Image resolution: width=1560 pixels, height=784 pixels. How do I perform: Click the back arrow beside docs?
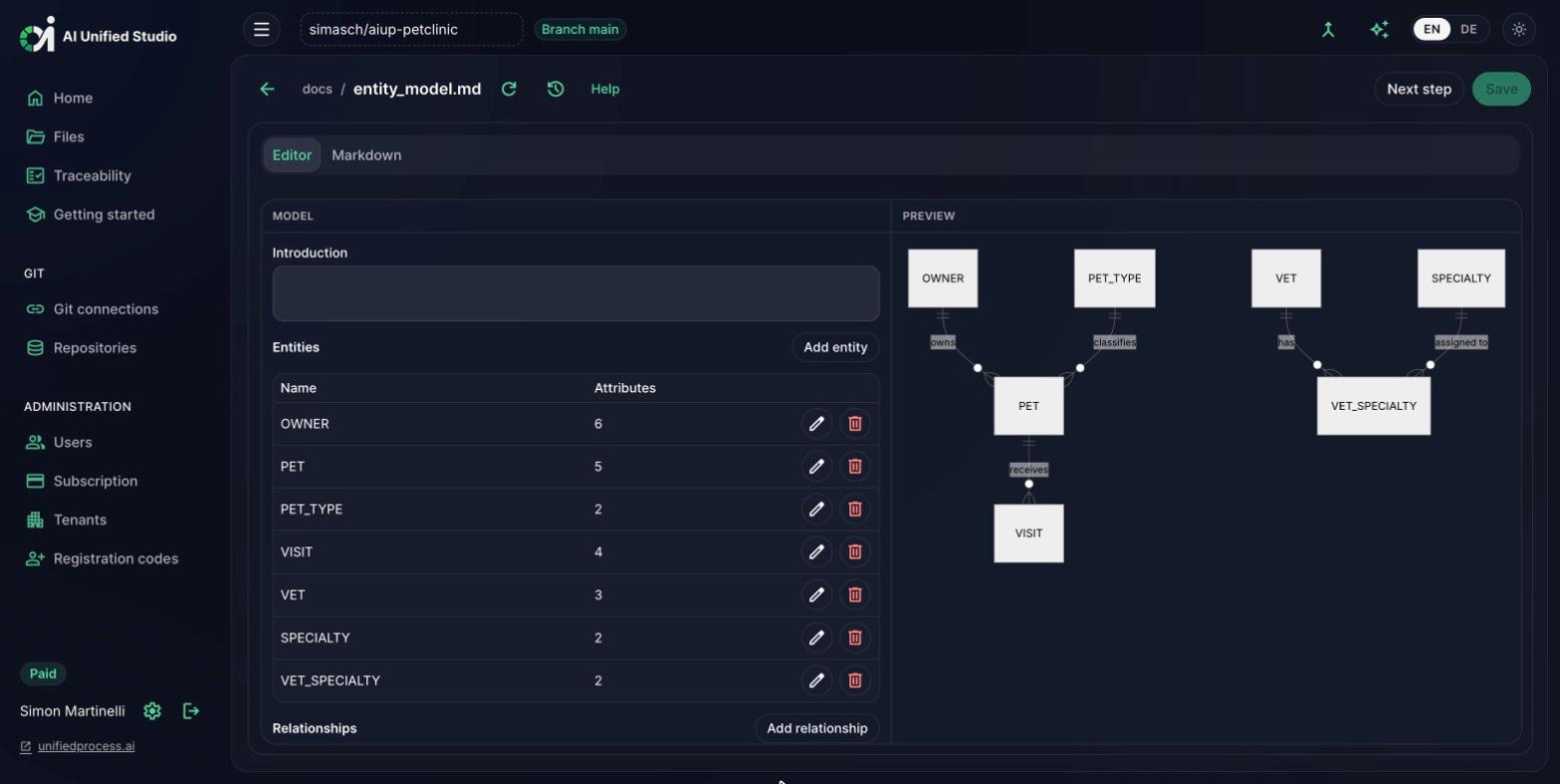(x=267, y=89)
